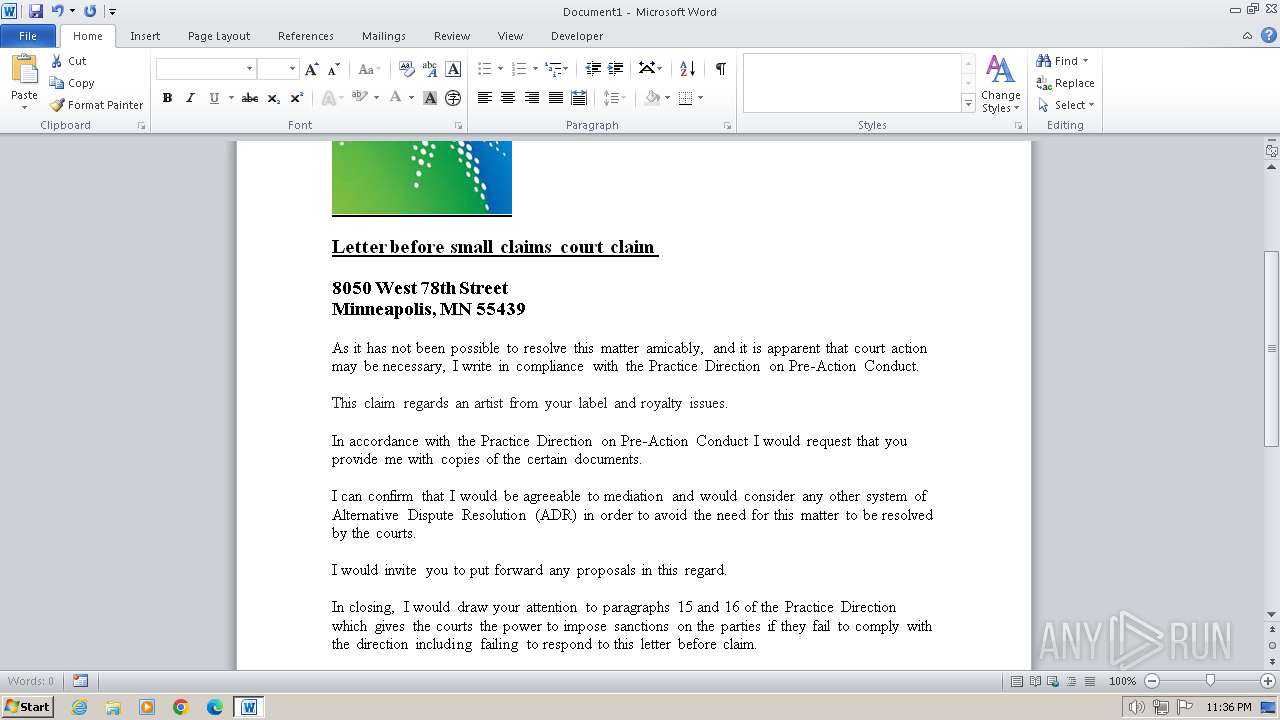Open Word Help question mark icon
The height and width of the screenshot is (720, 1280).
tap(1268, 35)
